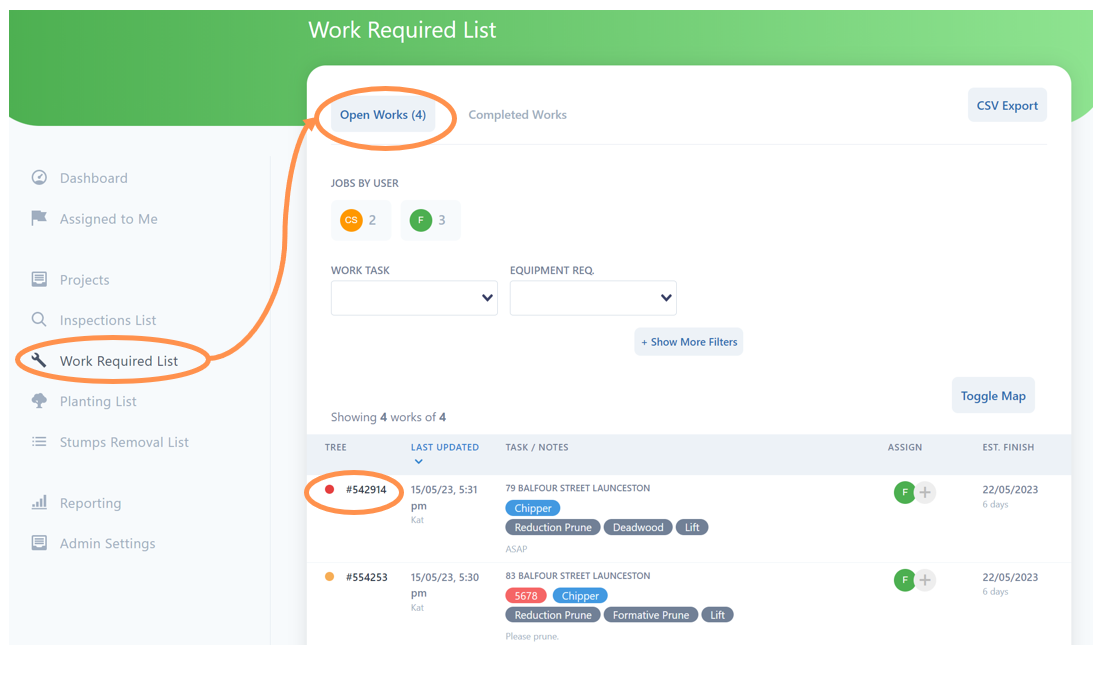Click the Reporting bar chart icon
This screenshot has width=1099, height=676.
click(39, 503)
